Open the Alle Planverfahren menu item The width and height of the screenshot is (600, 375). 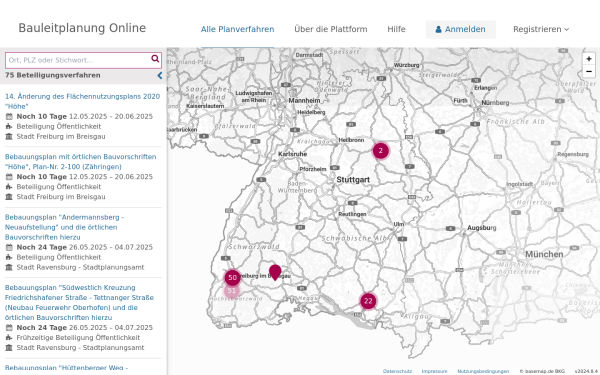[x=238, y=29]
